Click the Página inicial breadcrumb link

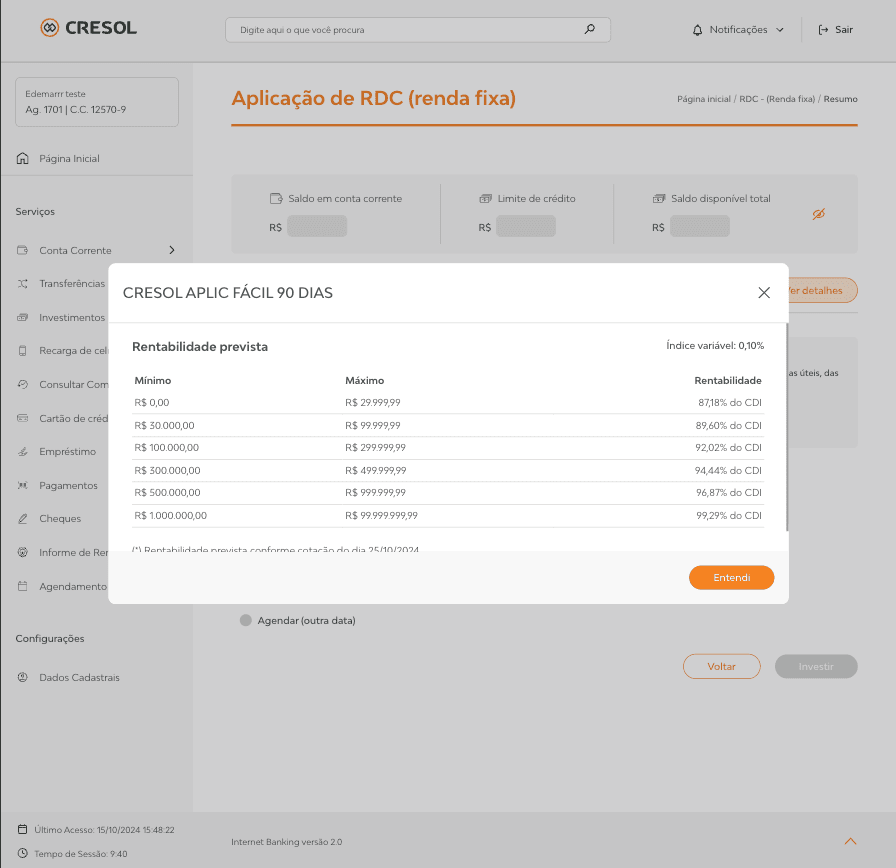pos(704,99)
